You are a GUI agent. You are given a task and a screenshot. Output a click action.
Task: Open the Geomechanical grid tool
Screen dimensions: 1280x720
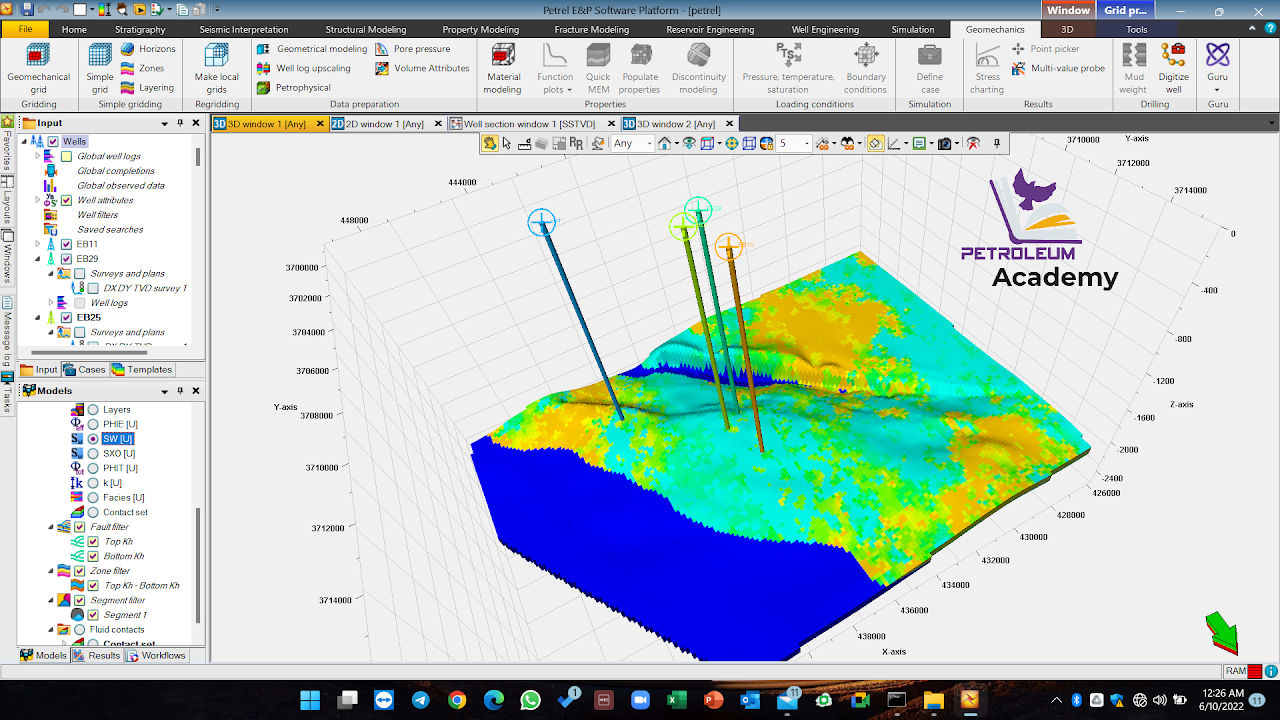[x=39, y=68]
